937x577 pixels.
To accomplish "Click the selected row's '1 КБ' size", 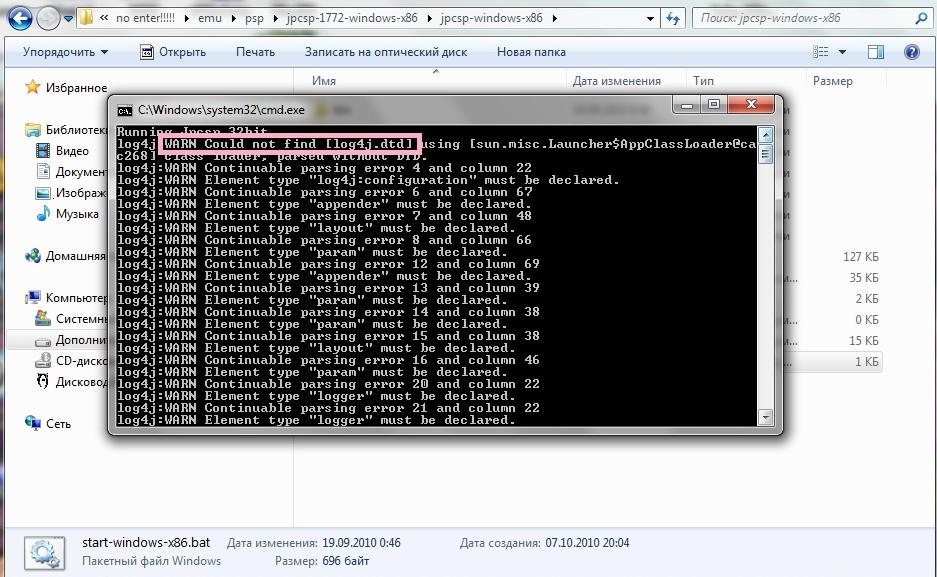I will pyautogui.click(x=866, y=361).
